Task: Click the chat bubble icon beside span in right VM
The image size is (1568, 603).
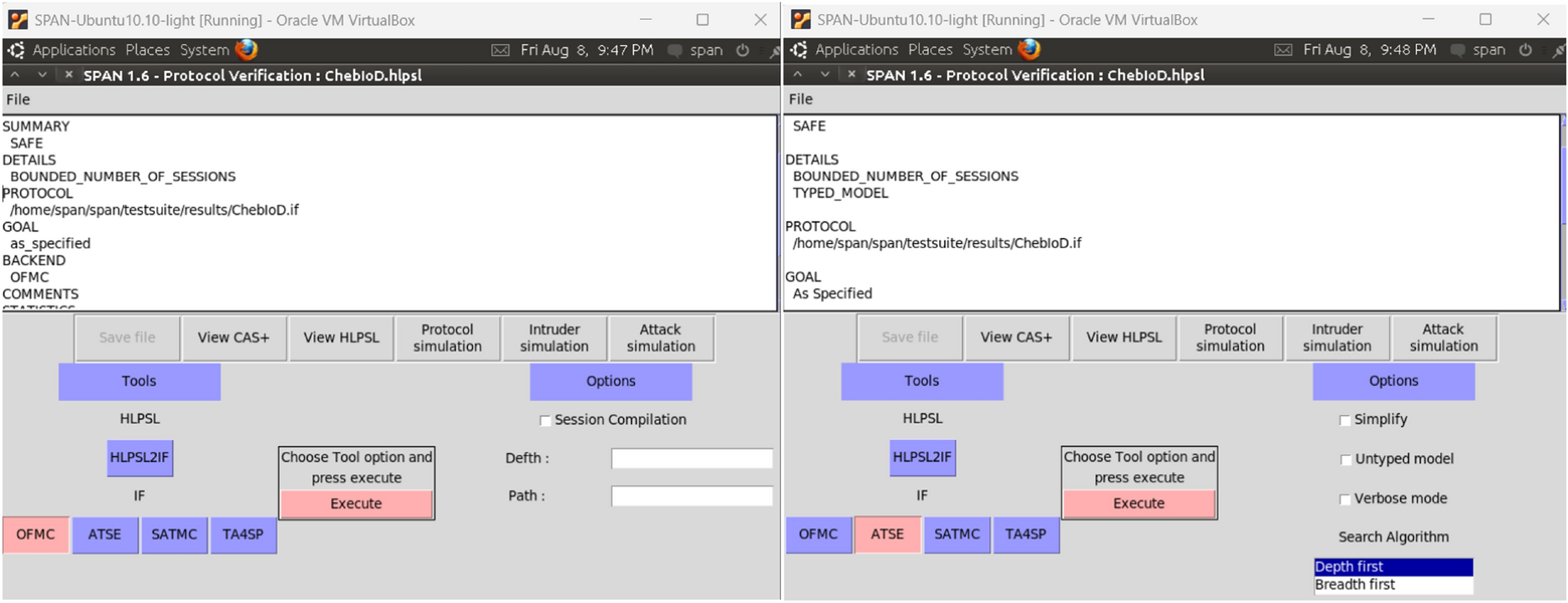Action: tap(1458, 50)
